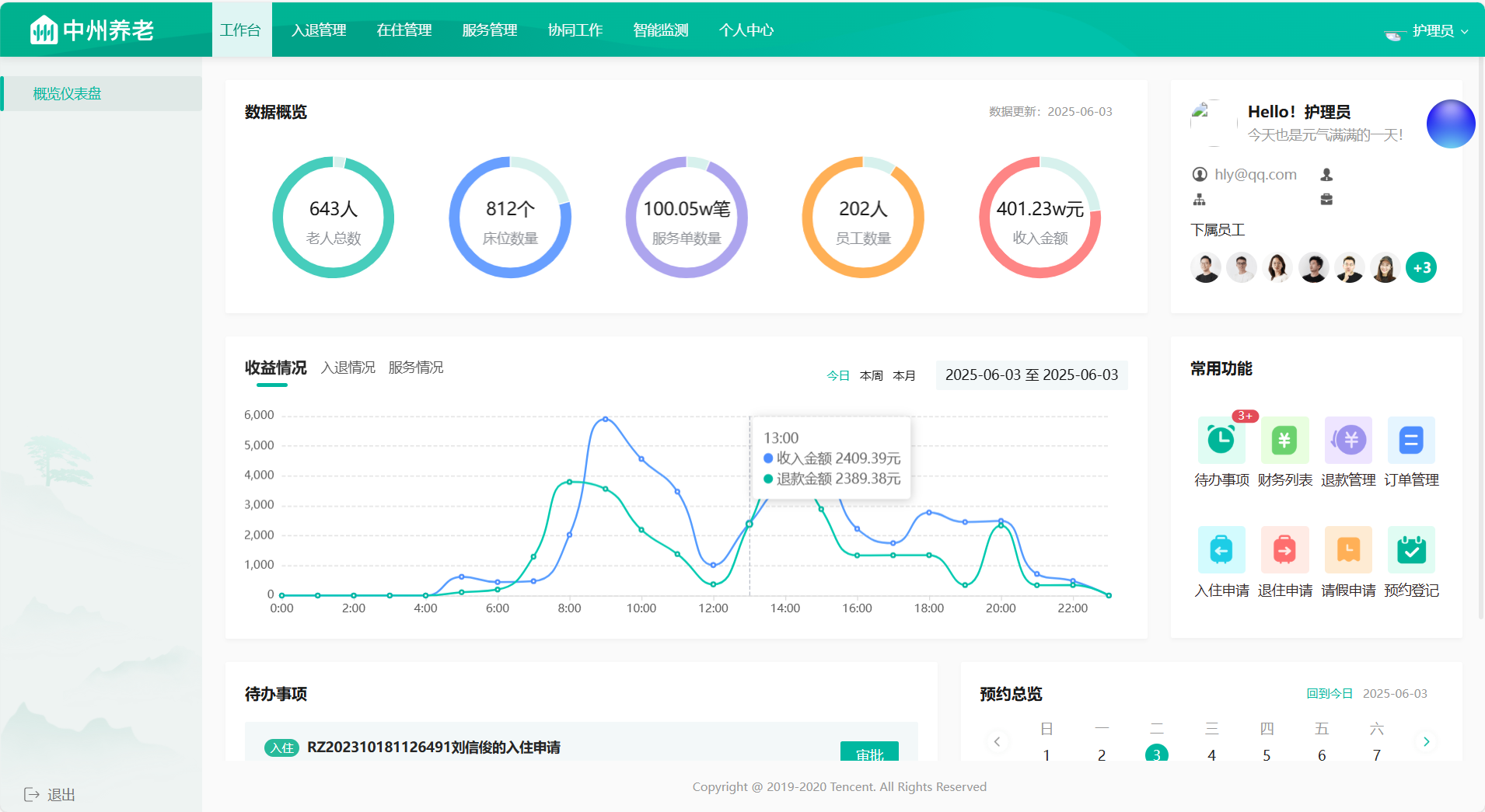Click the 回到今日 link
1485x812 pixels.
1329,693
